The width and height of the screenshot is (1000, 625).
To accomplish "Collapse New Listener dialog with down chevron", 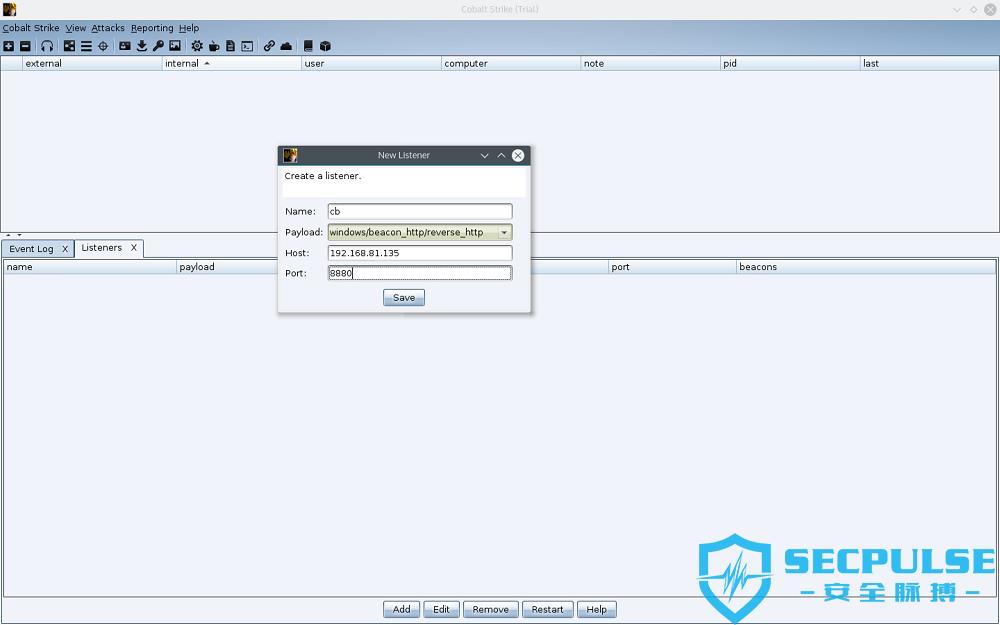I will tap(485, 155).
